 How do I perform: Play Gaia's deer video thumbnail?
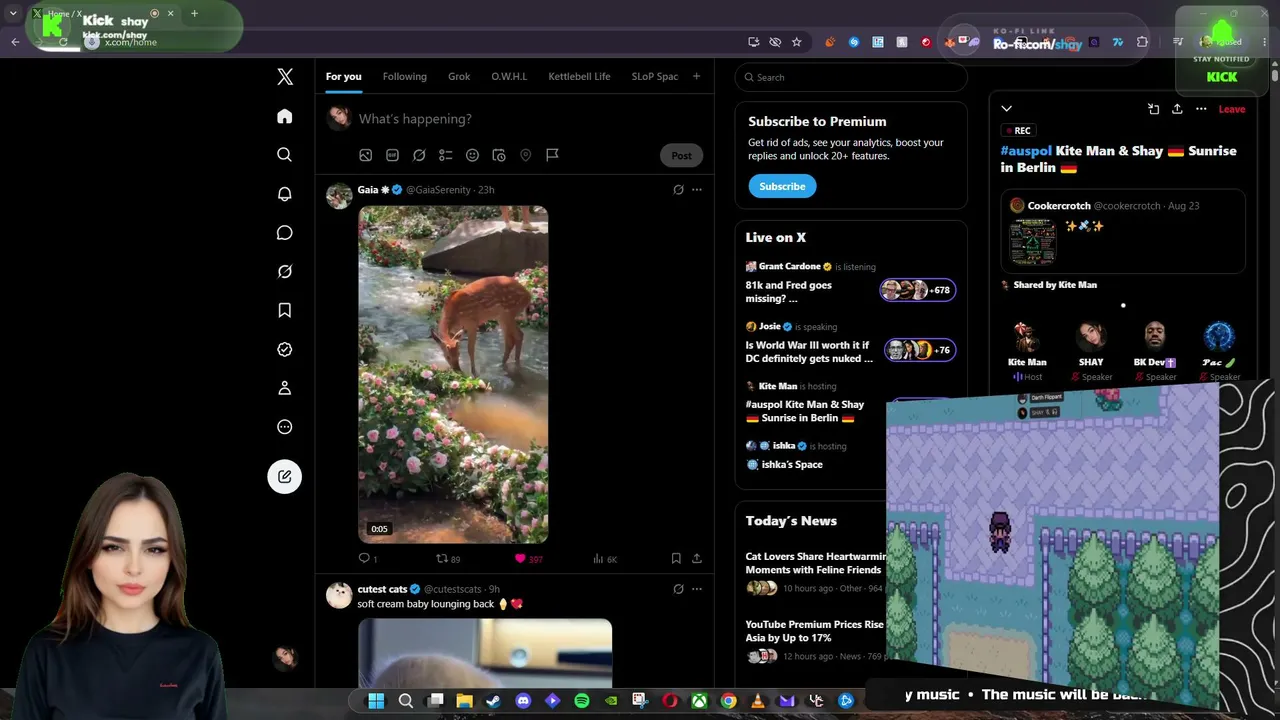click(x=453, y=375)
